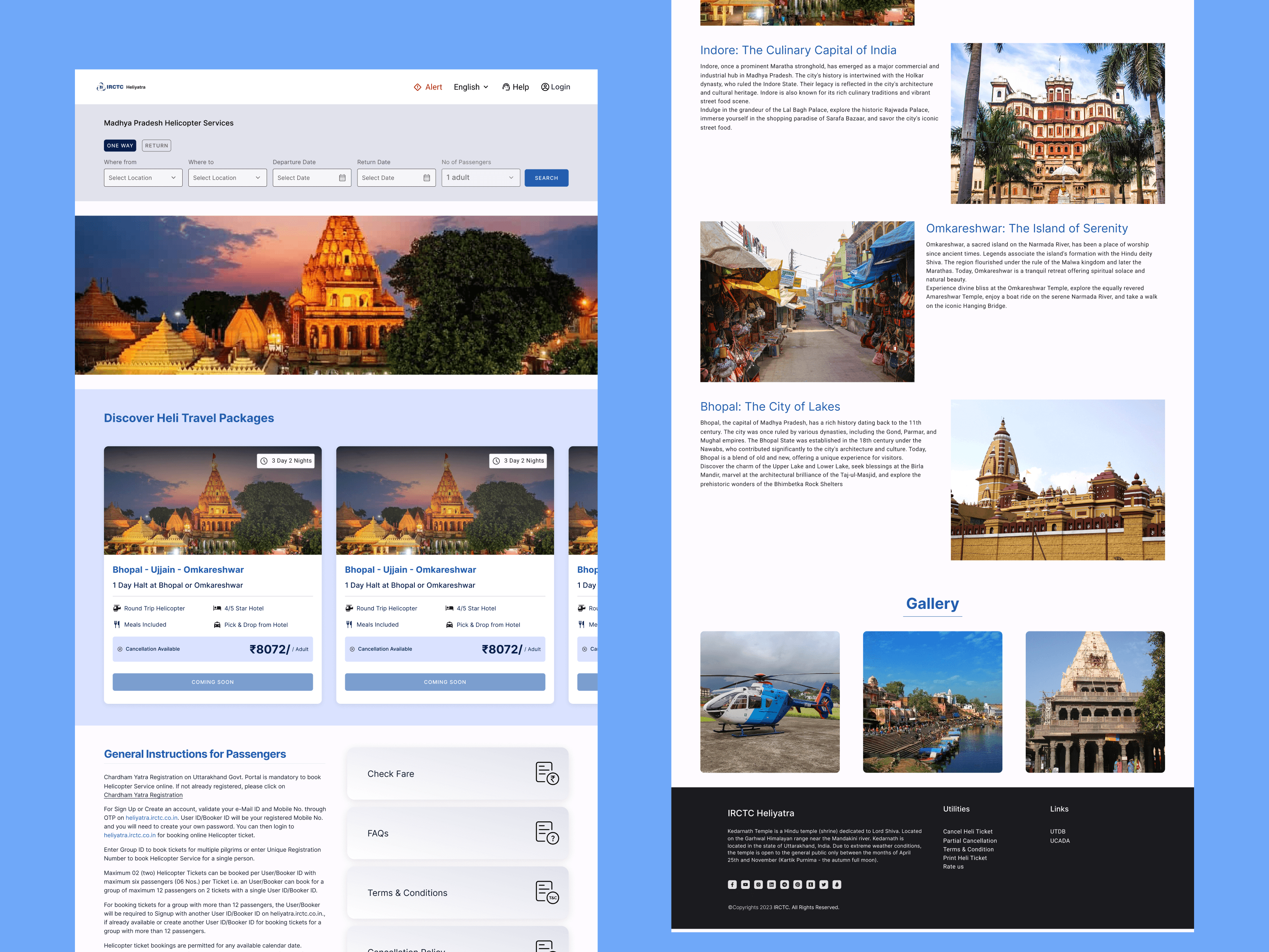Image resolution: width=1269 pixels, height=952 pixels.
Task: Expand the English language dropdown
Action: (471, 87)
